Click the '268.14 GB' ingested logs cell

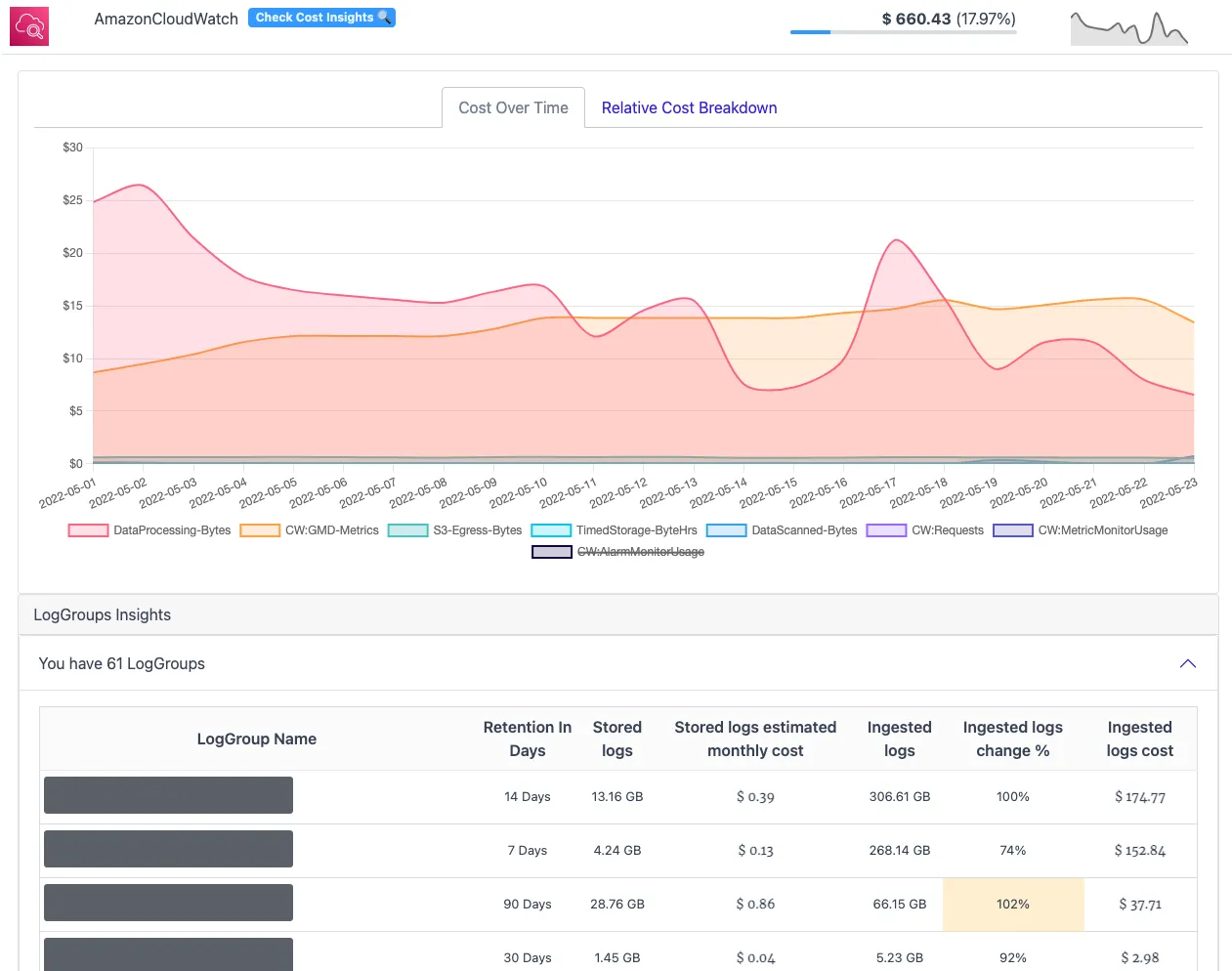tap(900, 851)
